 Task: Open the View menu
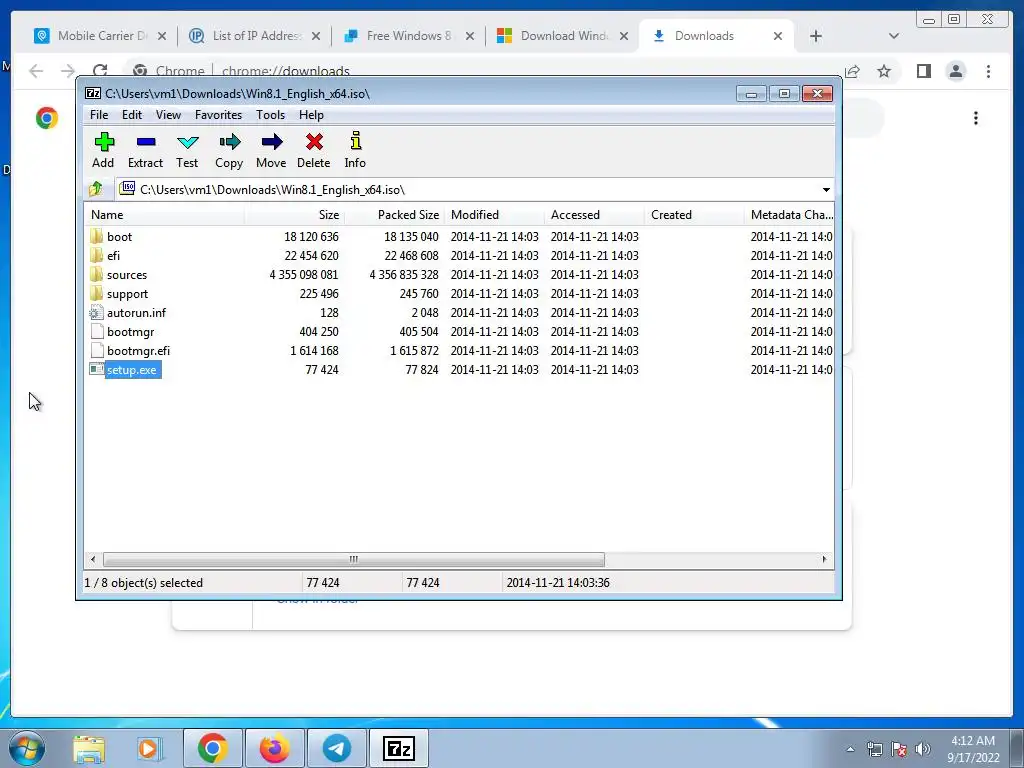pos(168,115)
